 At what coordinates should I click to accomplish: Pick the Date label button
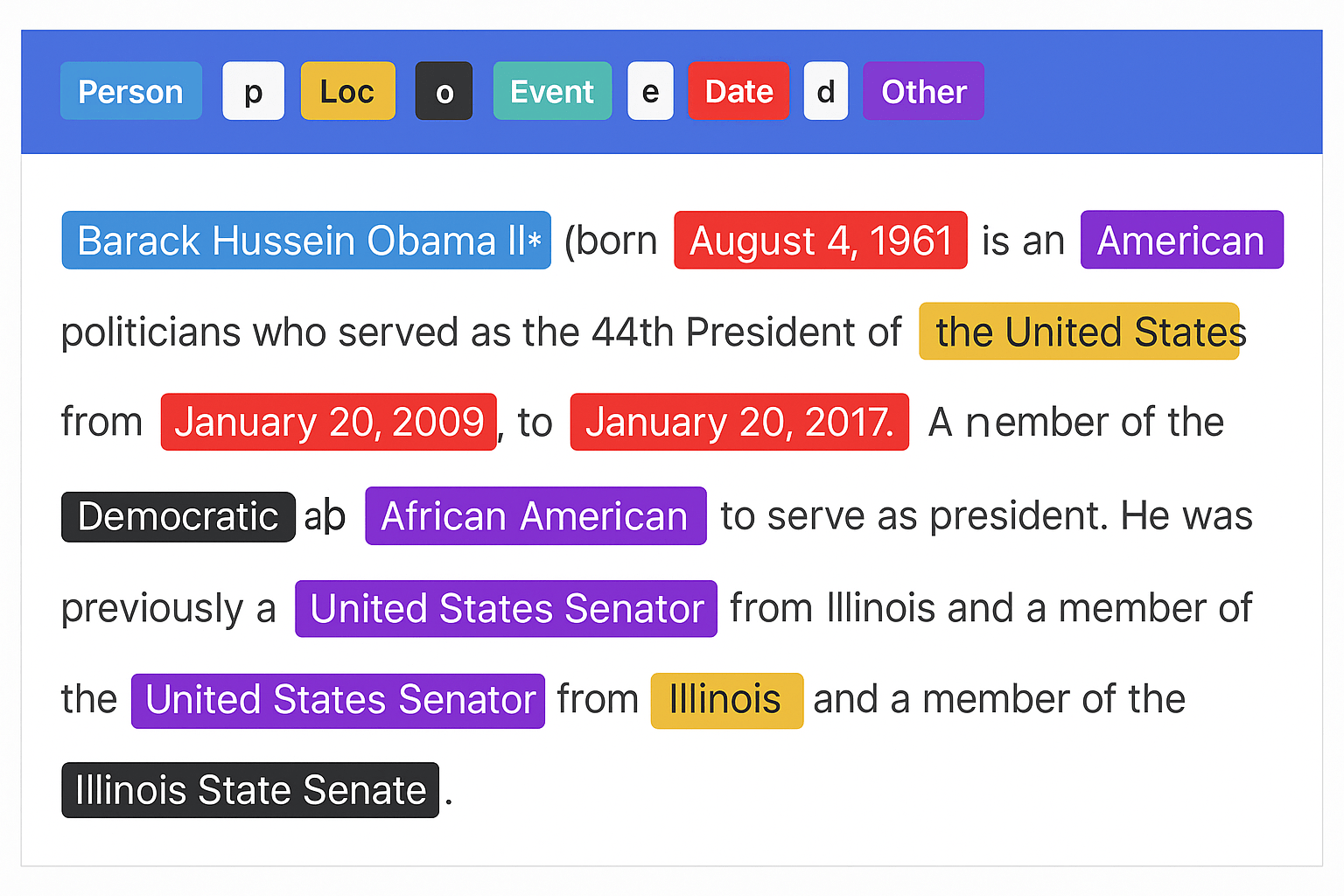click(x=738, y=91)
